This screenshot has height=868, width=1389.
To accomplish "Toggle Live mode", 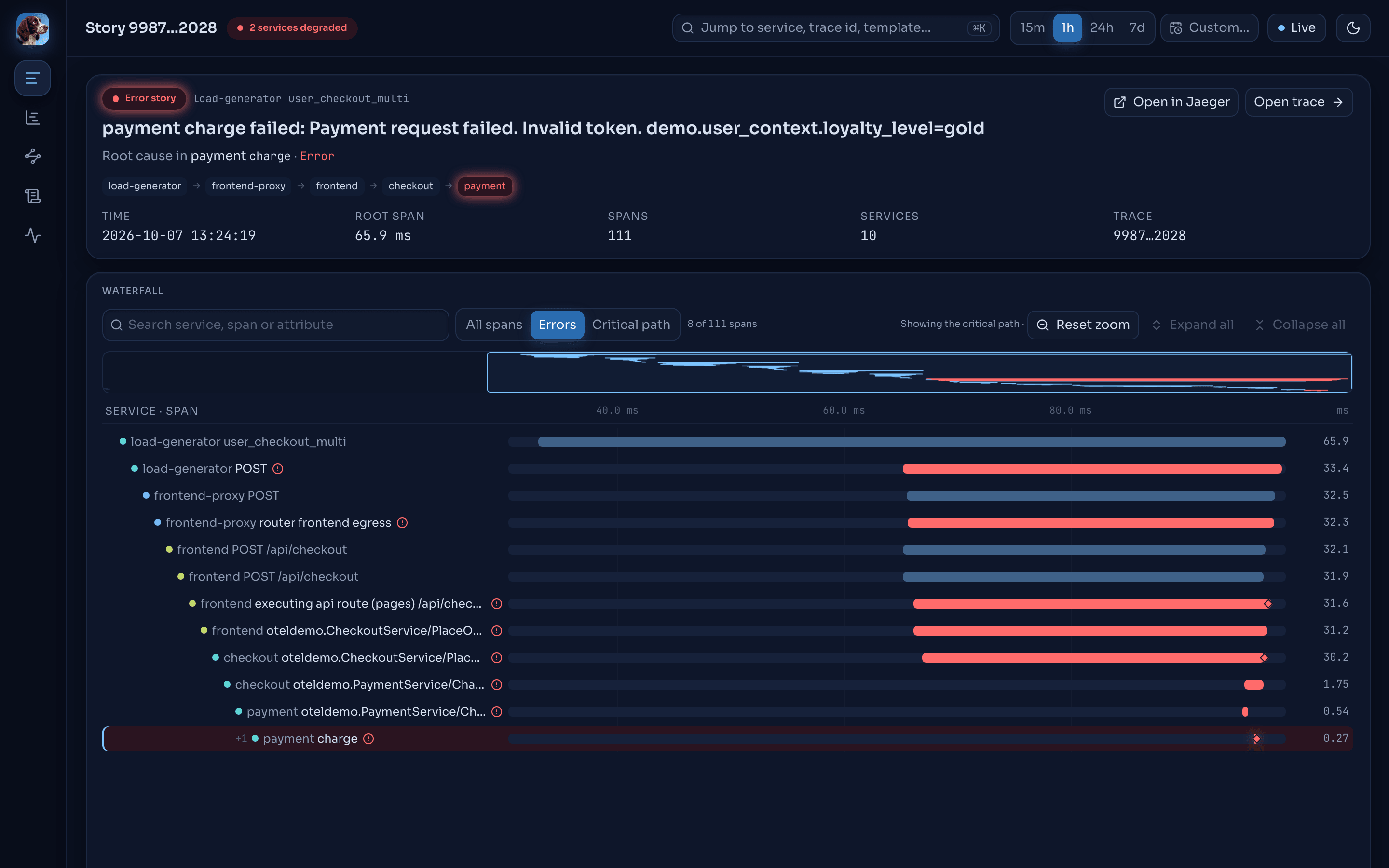I will [1296, 28].
